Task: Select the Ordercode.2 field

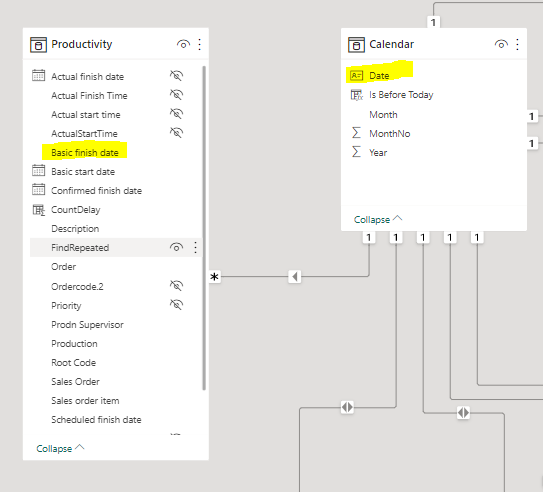Action: point(77,286)
